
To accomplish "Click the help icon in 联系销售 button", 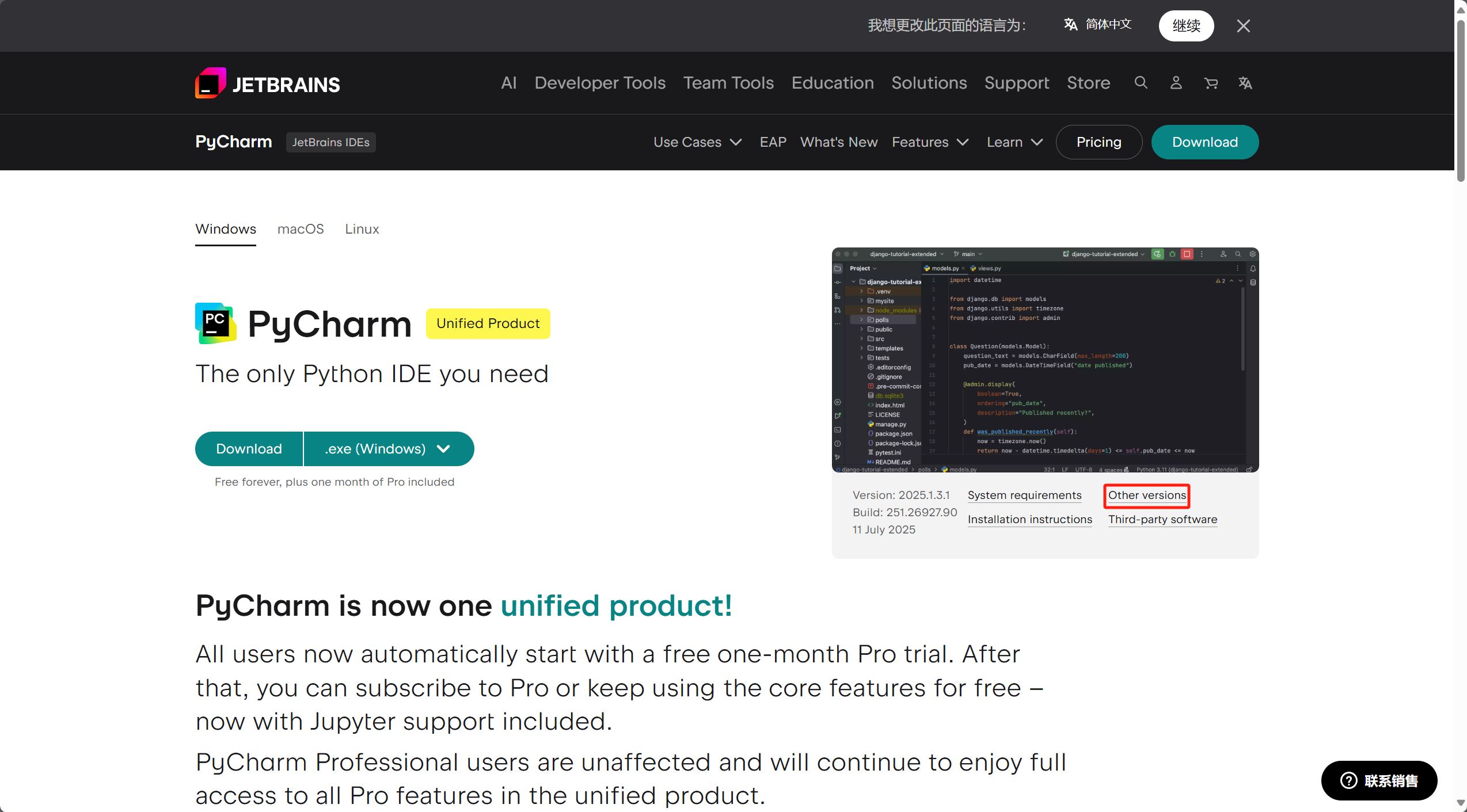I will [x=1348, y=780].
